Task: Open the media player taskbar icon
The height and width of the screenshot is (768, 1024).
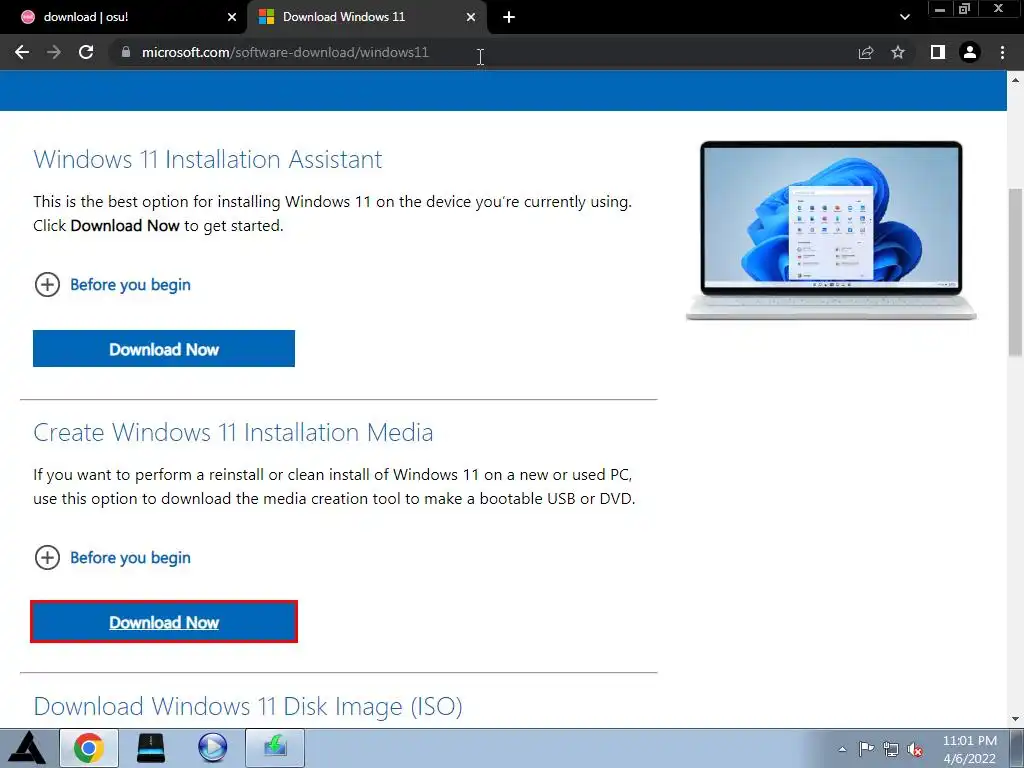Action: coord(212,748)
